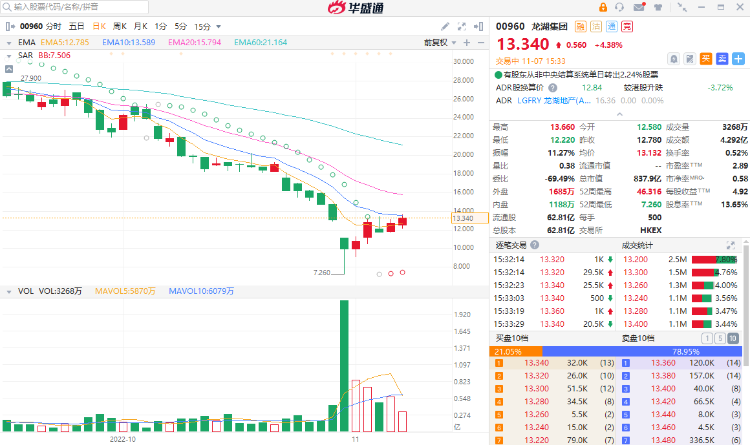750x445 pixels.
Task: Open customer service headset icon
Action: coord(619,7)
